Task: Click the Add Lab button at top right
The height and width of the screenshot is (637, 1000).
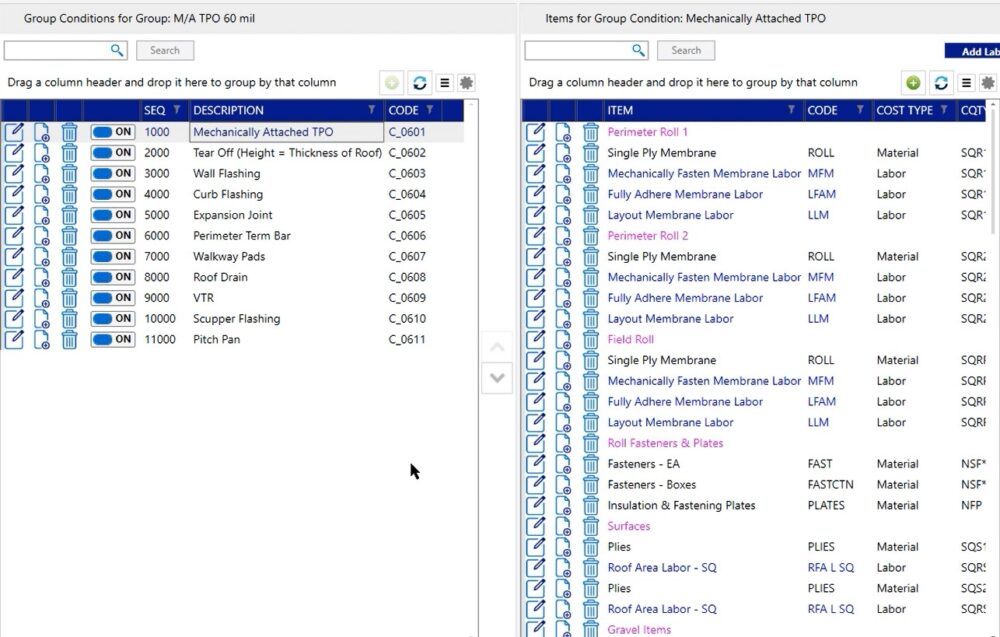Action: (977, 50)
